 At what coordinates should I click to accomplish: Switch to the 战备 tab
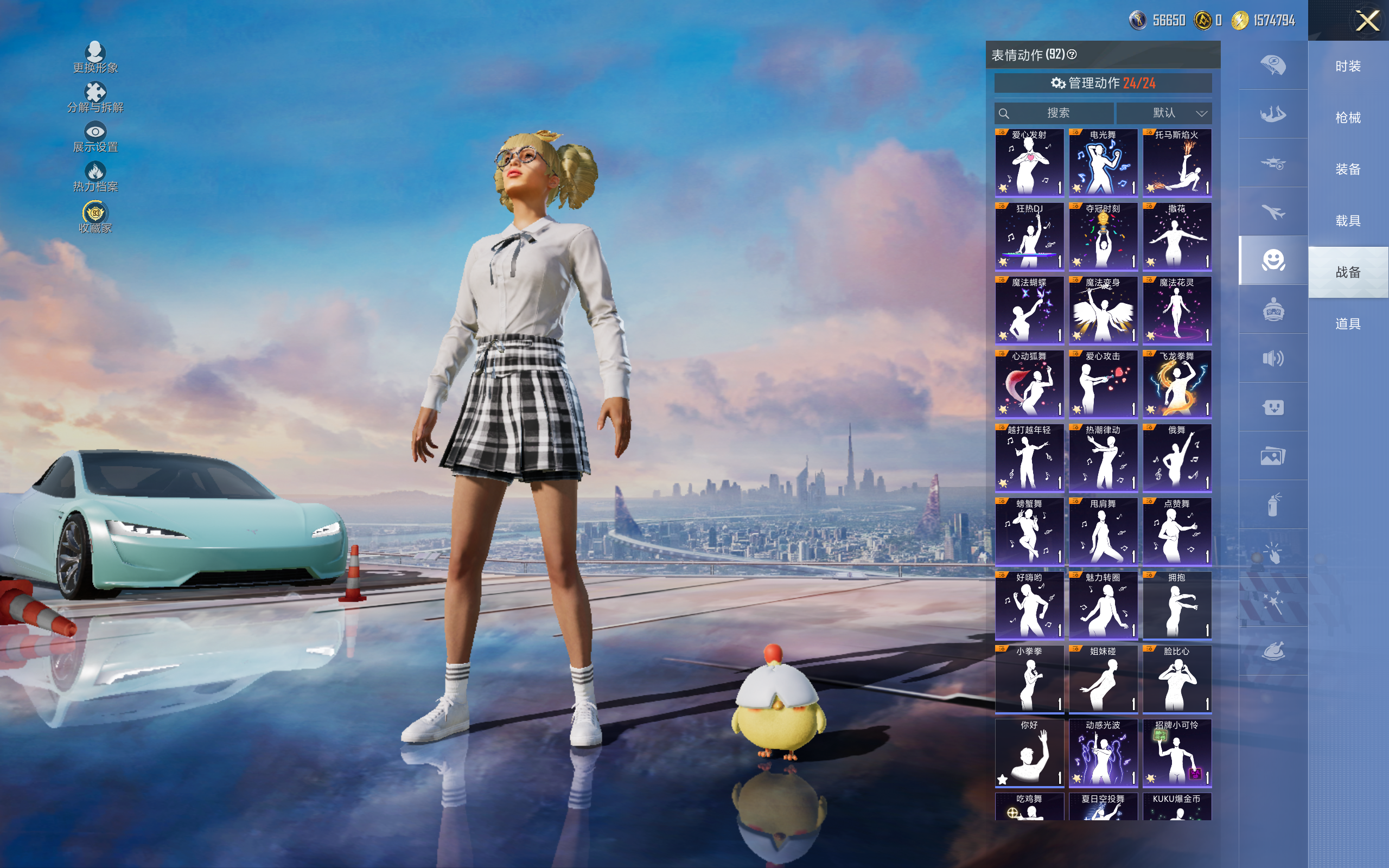pos(1348,272)
